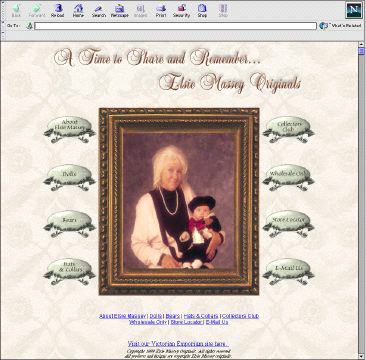Open the Dolls oval button
366x360 pixels.
[69, 178]
